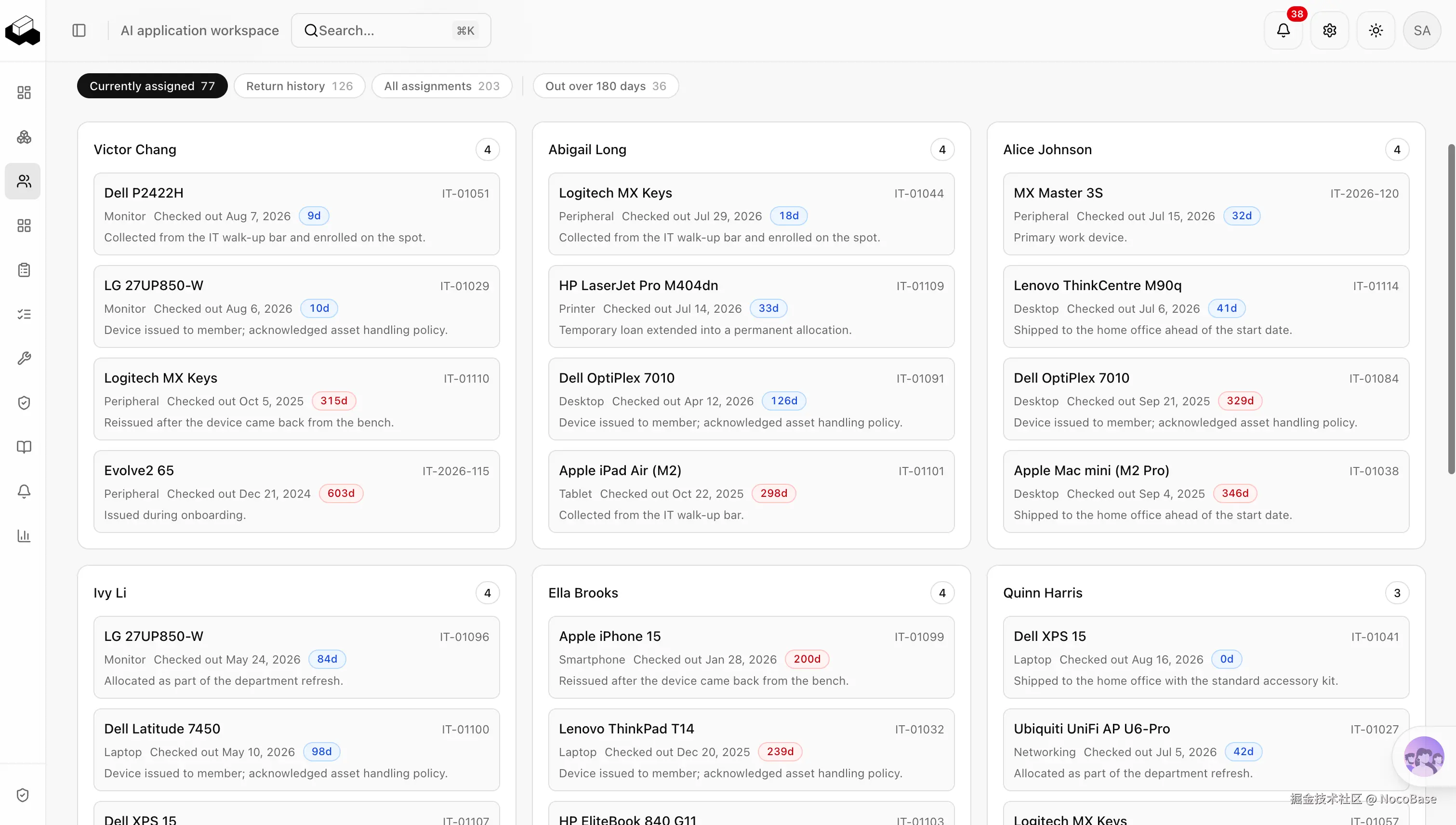
Task: Collapse the sidebar with the panel toggle
Action: coord(79,30)
